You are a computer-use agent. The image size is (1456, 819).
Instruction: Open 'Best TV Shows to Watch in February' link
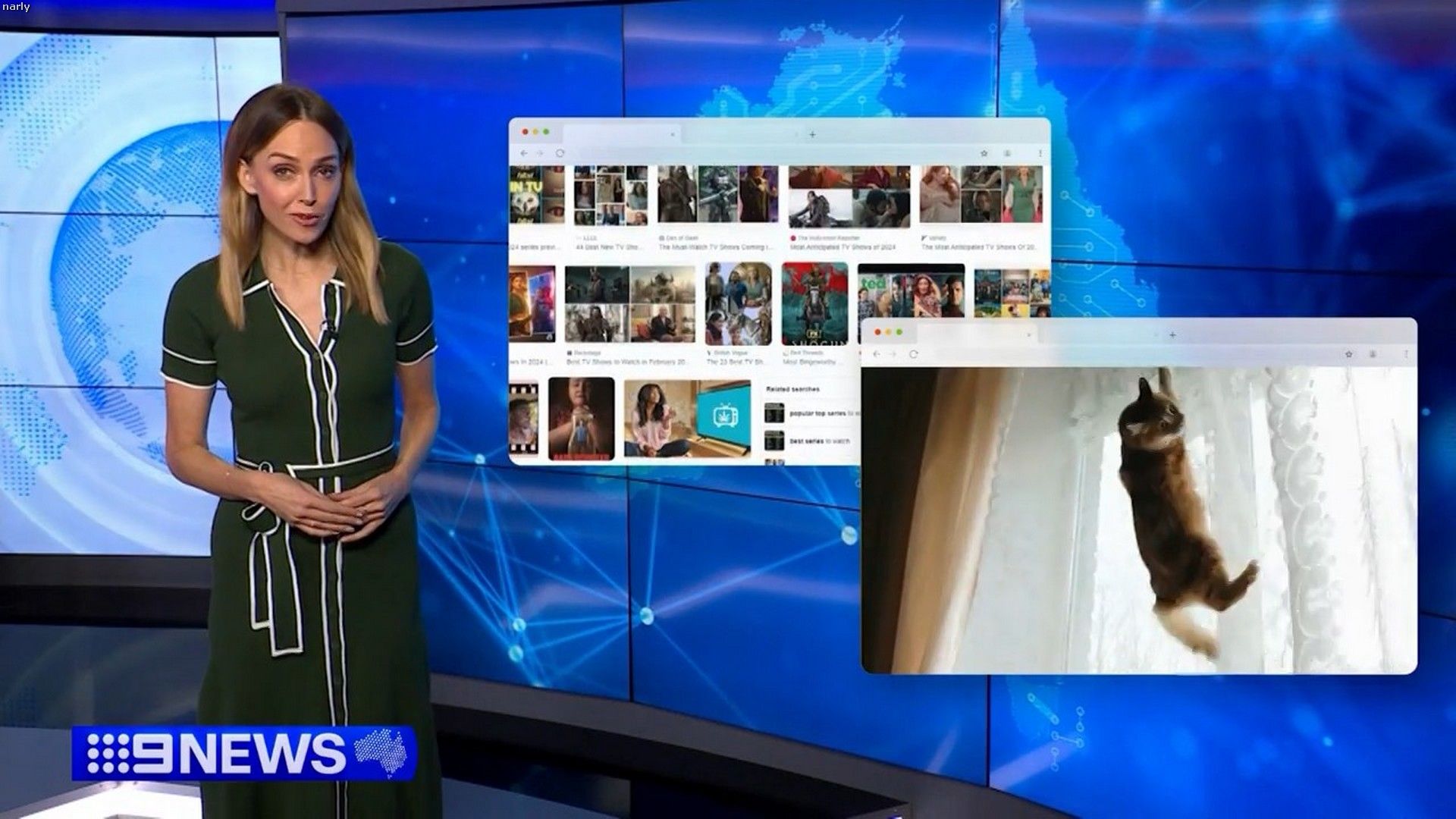(627, 362)
